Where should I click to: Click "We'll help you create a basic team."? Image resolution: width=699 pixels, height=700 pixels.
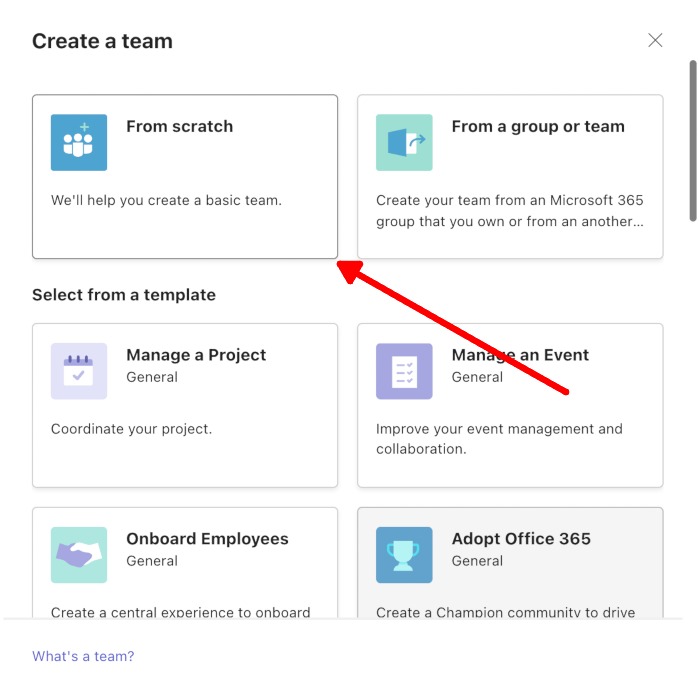click(x=166, y=200)
